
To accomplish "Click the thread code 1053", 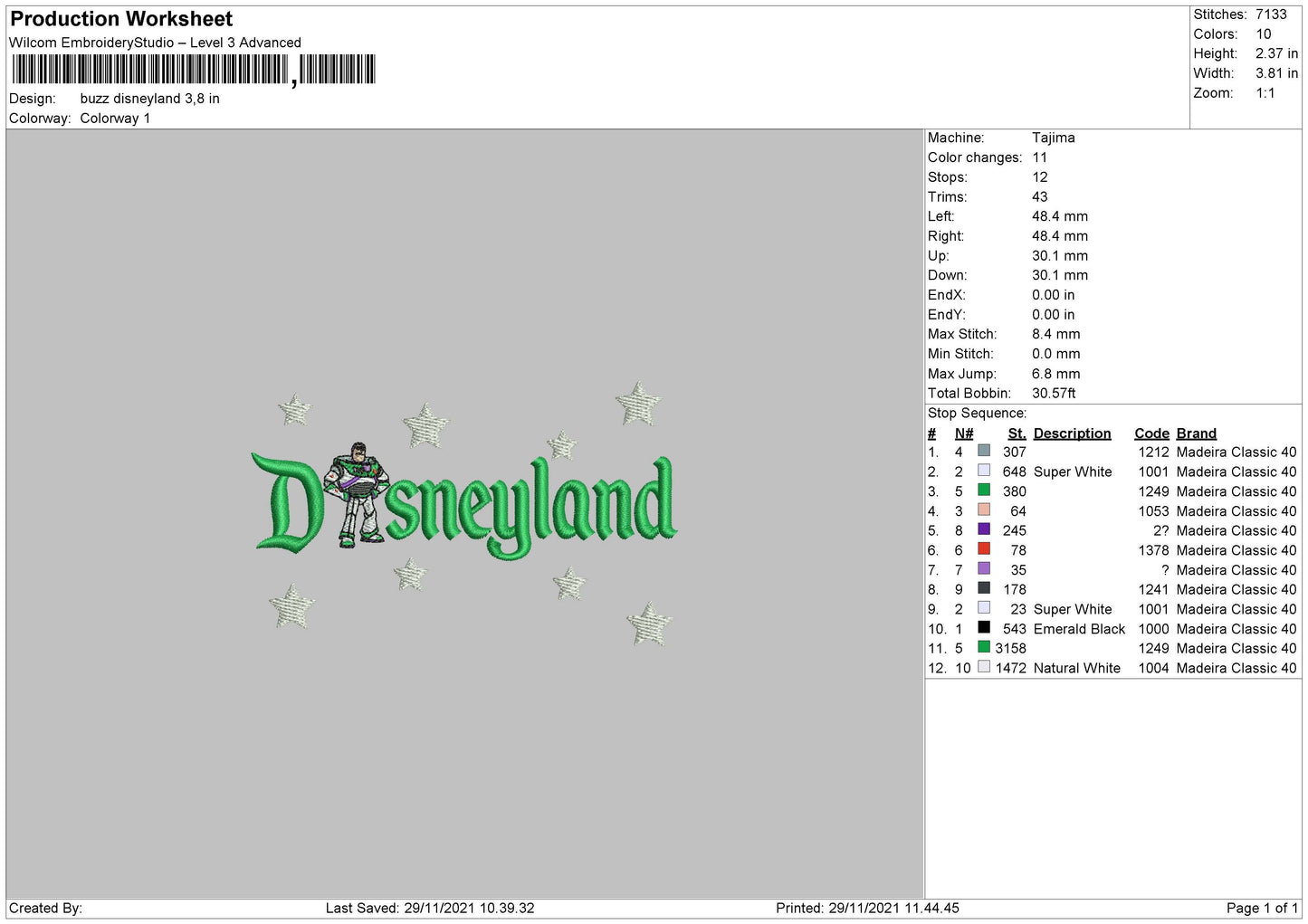I will click(1154, 511).
